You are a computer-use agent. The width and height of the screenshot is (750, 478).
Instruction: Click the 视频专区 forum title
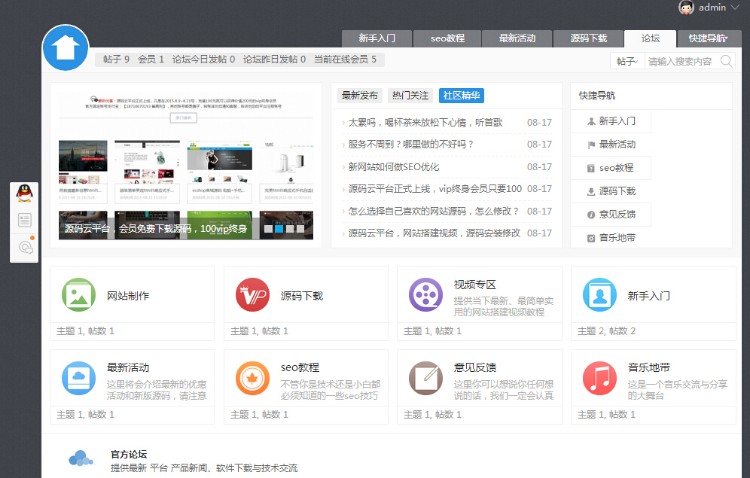475,285
